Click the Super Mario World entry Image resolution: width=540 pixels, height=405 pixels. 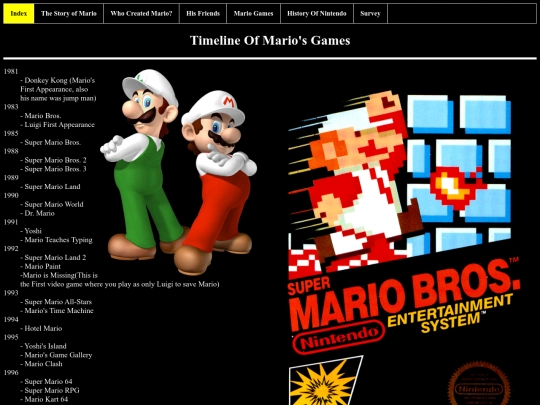(x=52, y=204)
